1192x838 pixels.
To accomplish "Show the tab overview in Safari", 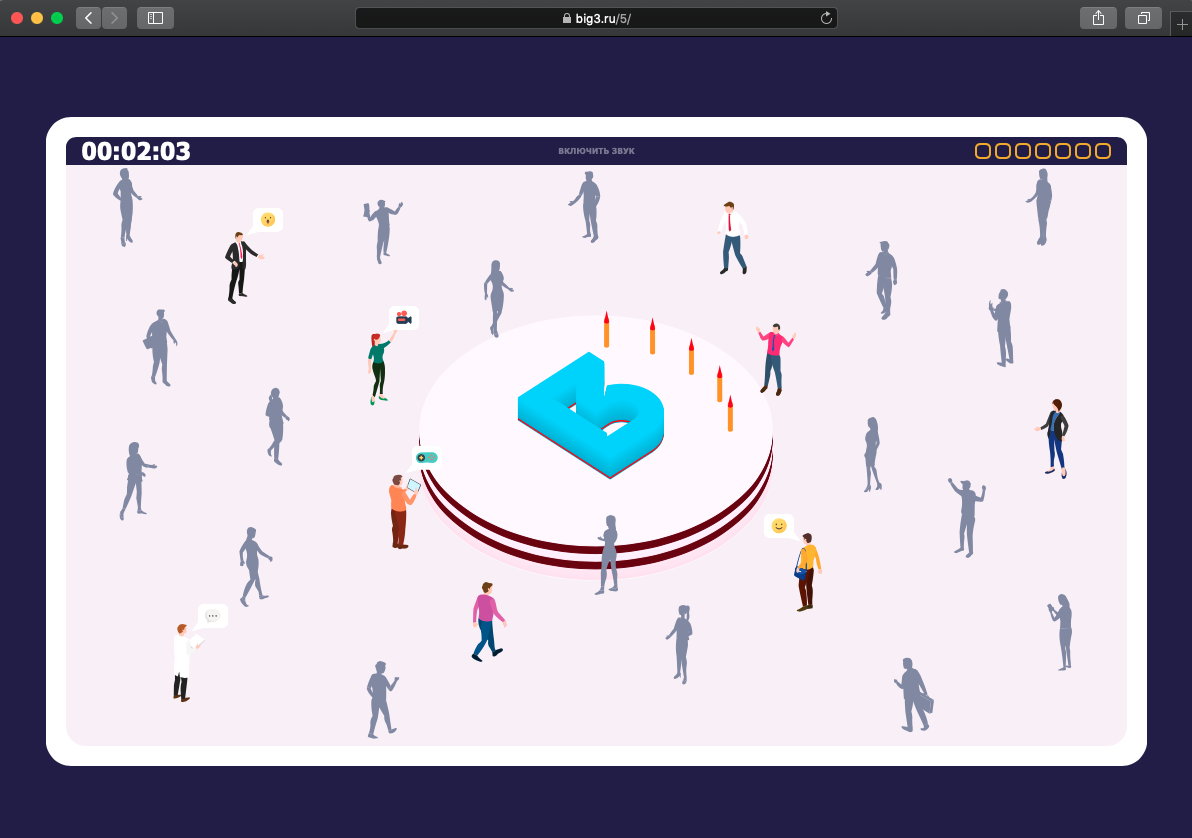I will (1143, 18).
